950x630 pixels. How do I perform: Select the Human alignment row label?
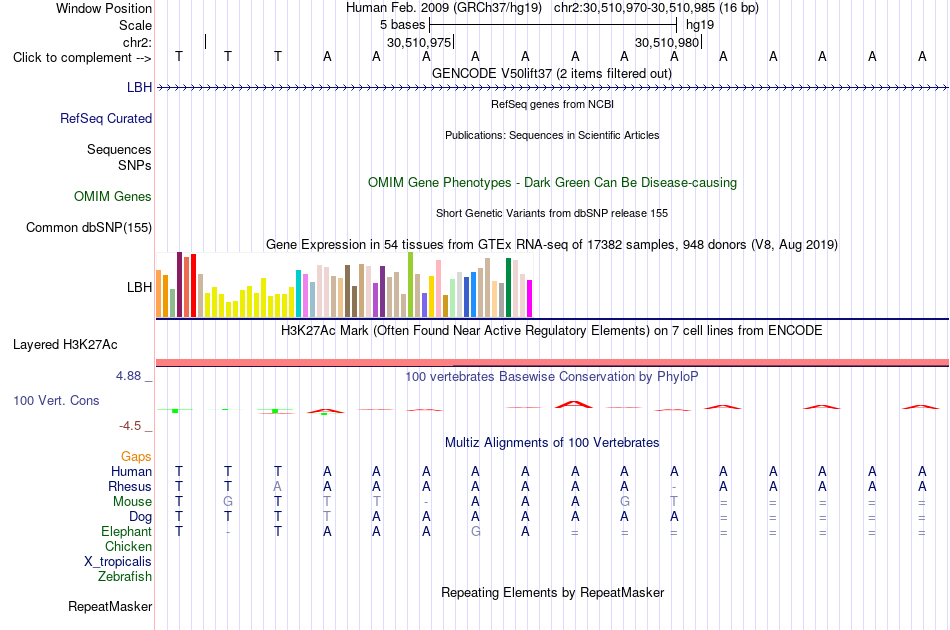131,471
